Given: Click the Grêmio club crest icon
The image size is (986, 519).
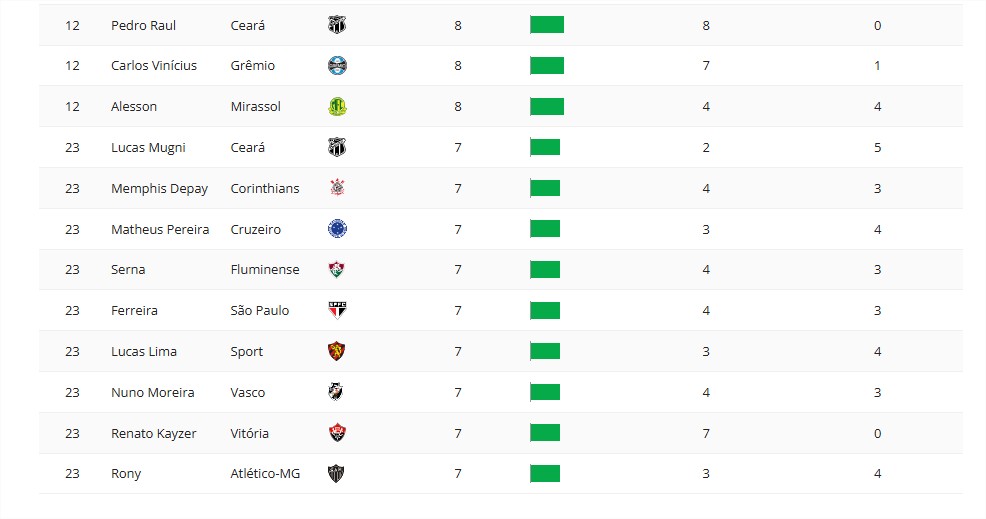Looking at the screenshot, I should point(337,66).
